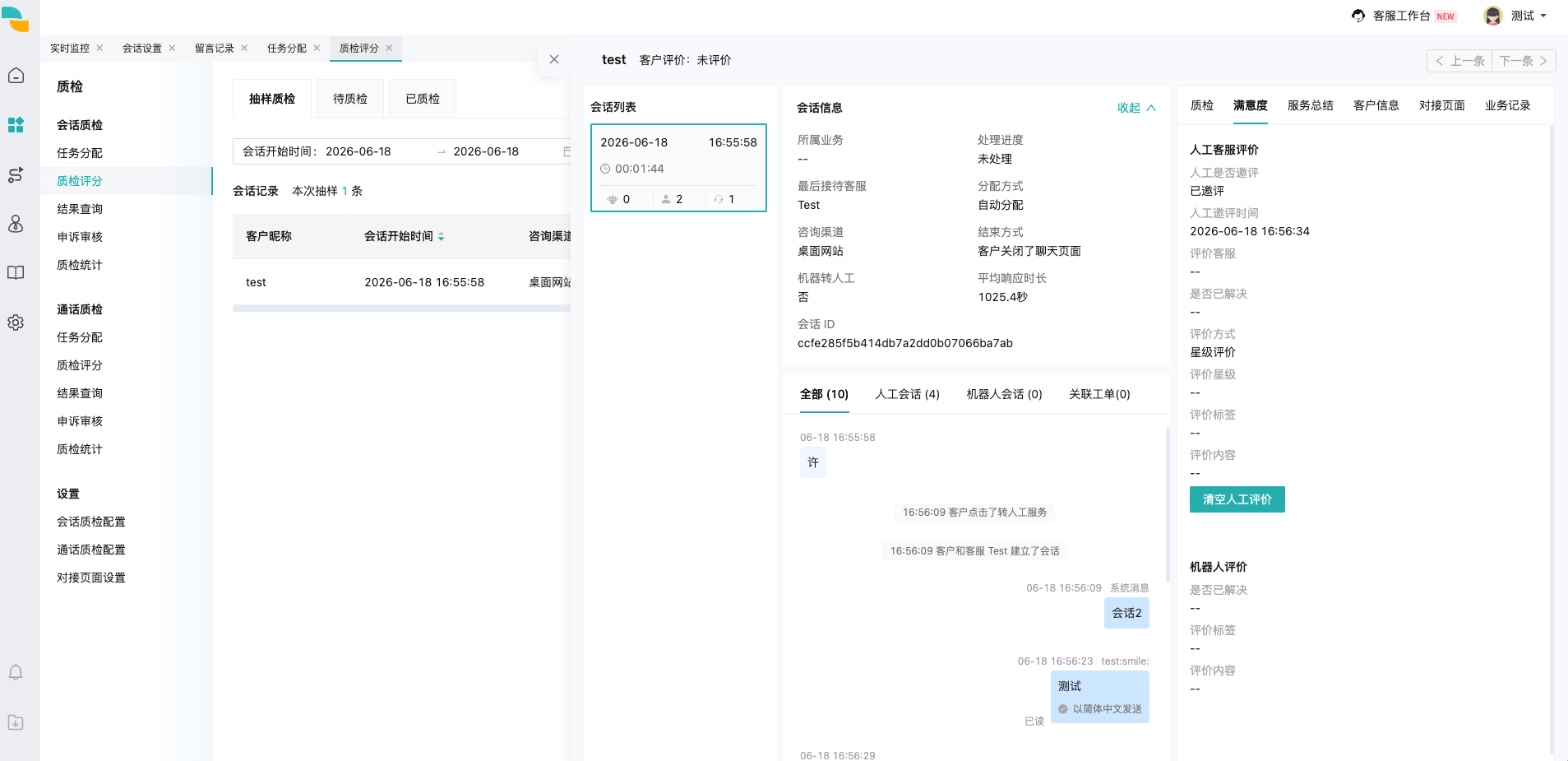Open the 测试 user dropdown arrow
Viewport: 1568px width, 761px height.
coord(1543,16)
